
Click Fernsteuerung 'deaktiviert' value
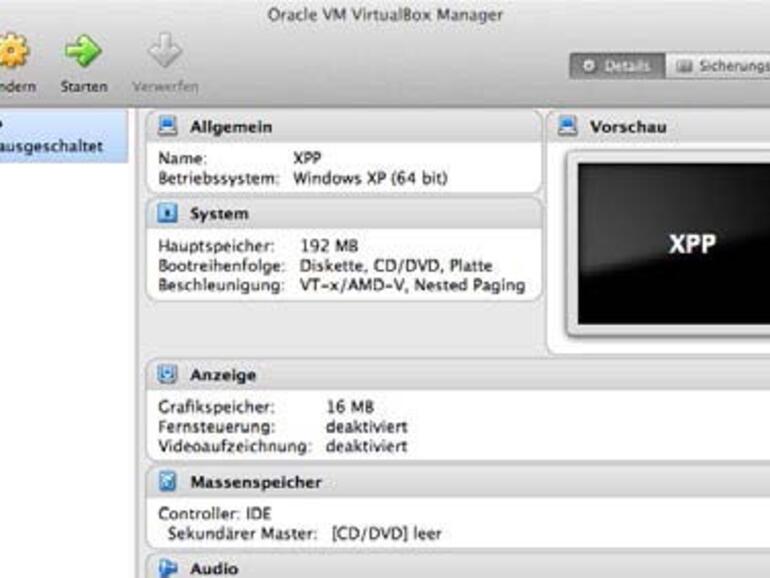[x=366, y=426]
